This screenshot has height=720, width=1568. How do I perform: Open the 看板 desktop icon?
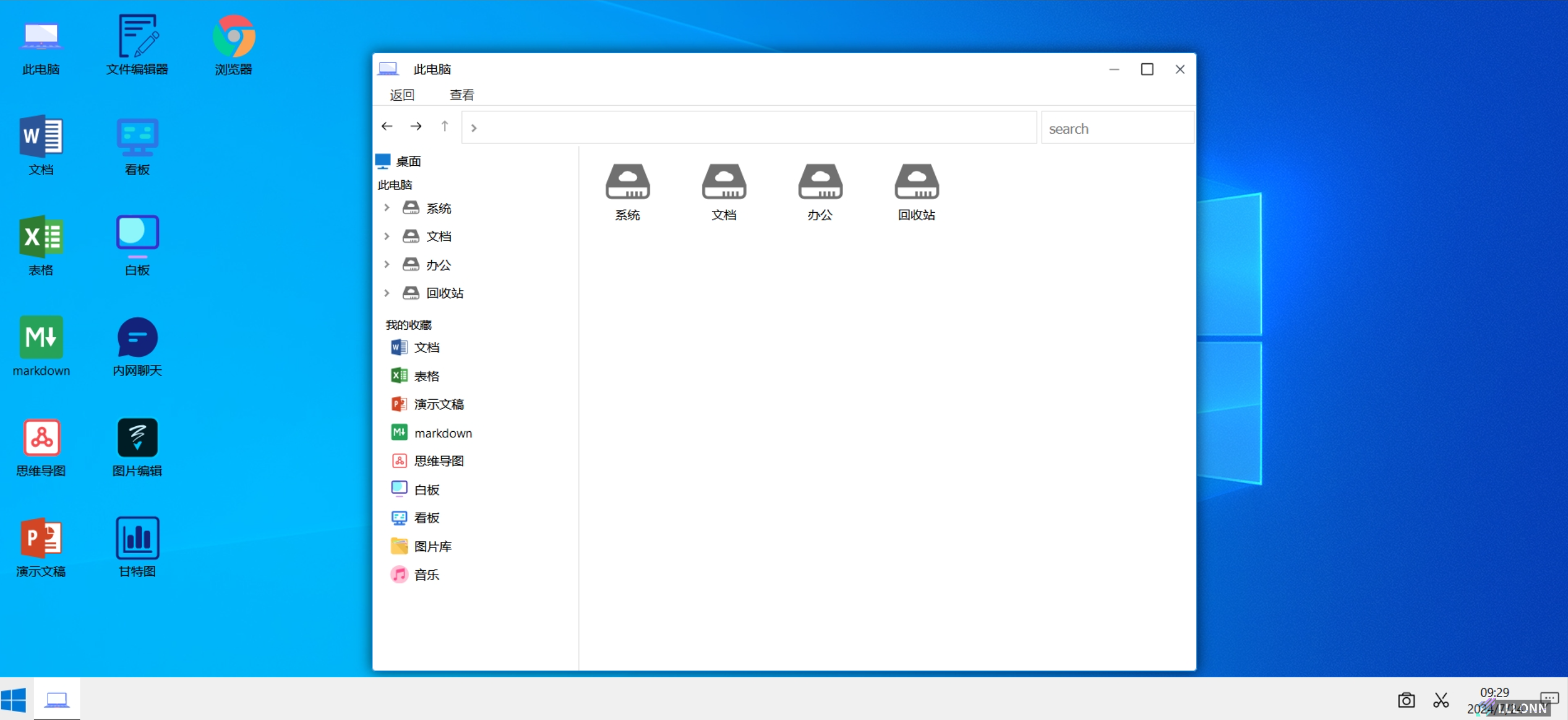[x=137, y=146]
